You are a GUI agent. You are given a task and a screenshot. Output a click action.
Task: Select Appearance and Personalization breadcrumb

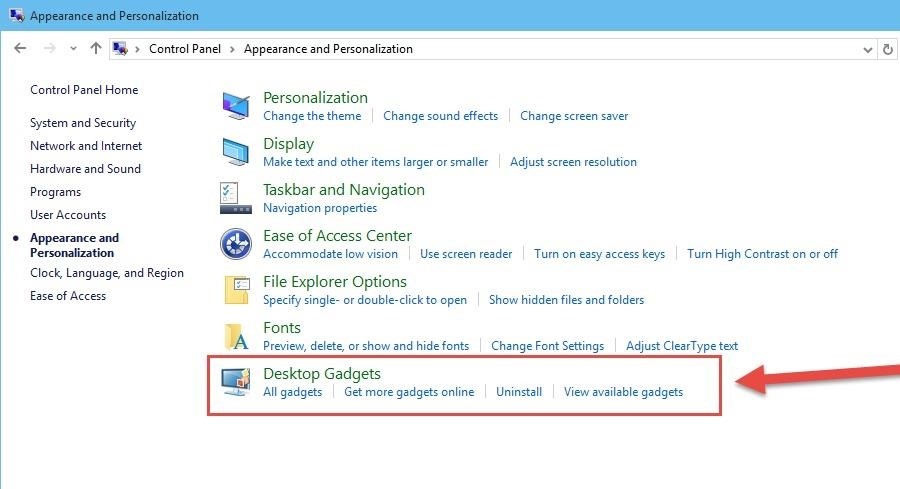328,49
